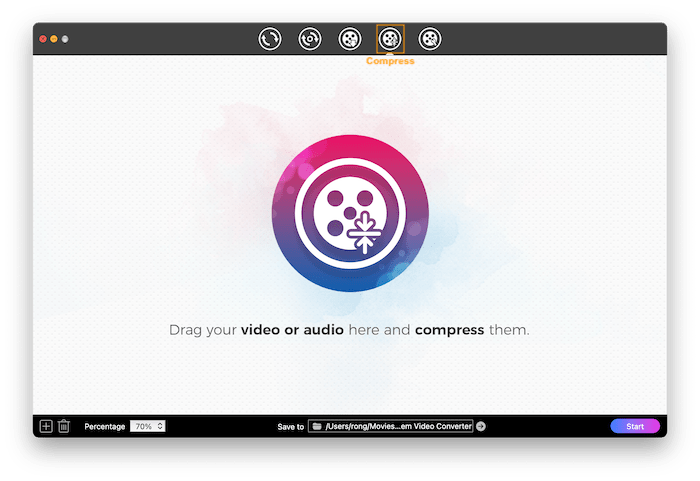
Task: Select the video Download tab icon
Action: 349,39
